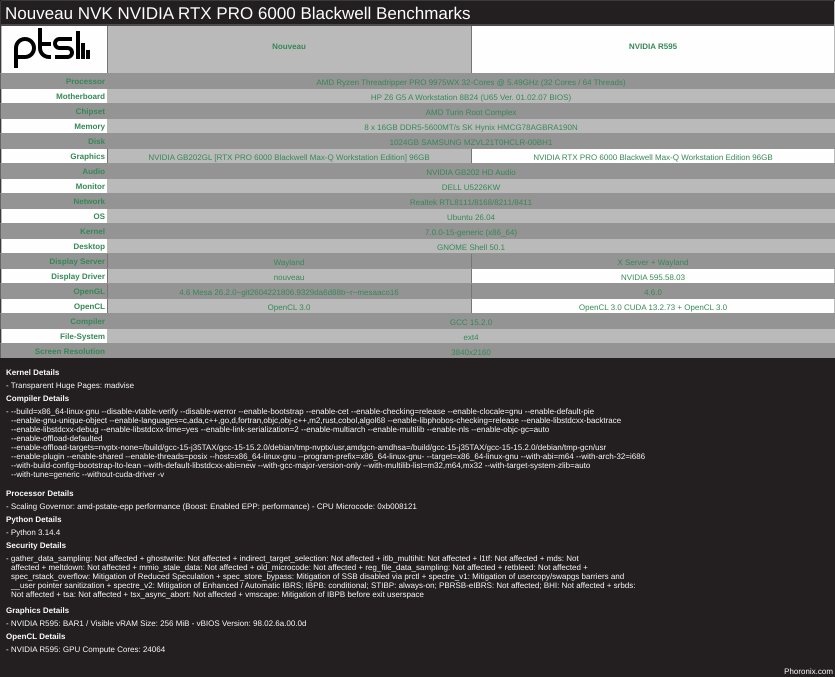
Task: Click the Nouveau column header
Action: tap(289, 46)
